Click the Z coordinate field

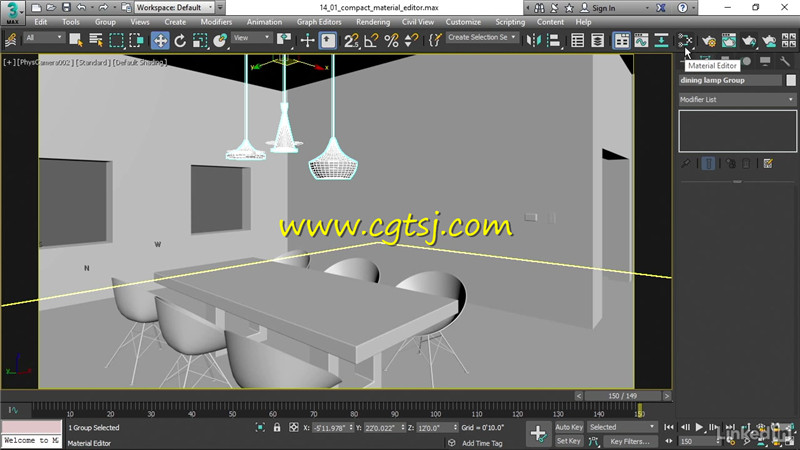tap(437, 428)
